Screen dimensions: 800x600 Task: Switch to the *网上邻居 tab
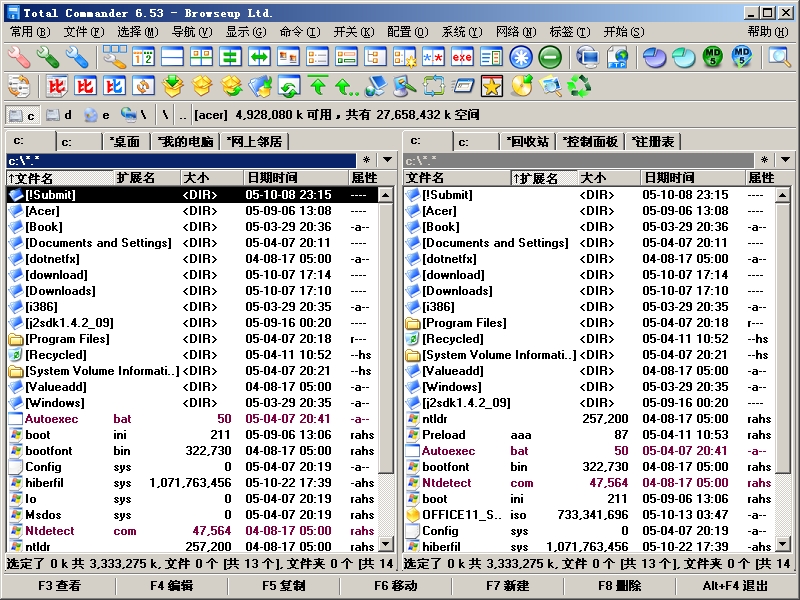tap(254, 141)
